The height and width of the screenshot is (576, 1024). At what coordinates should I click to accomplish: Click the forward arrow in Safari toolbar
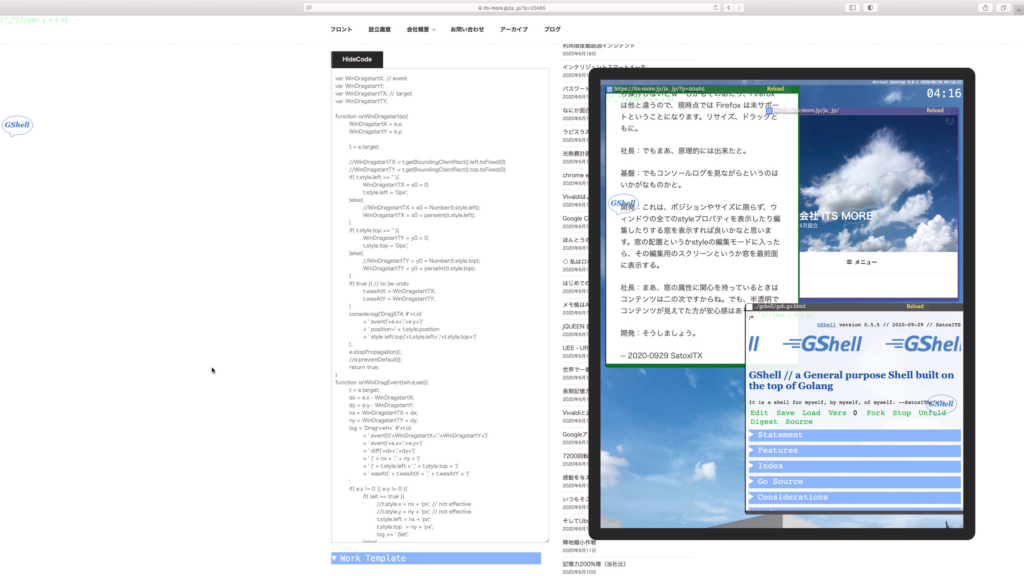[x=739, y=7]
